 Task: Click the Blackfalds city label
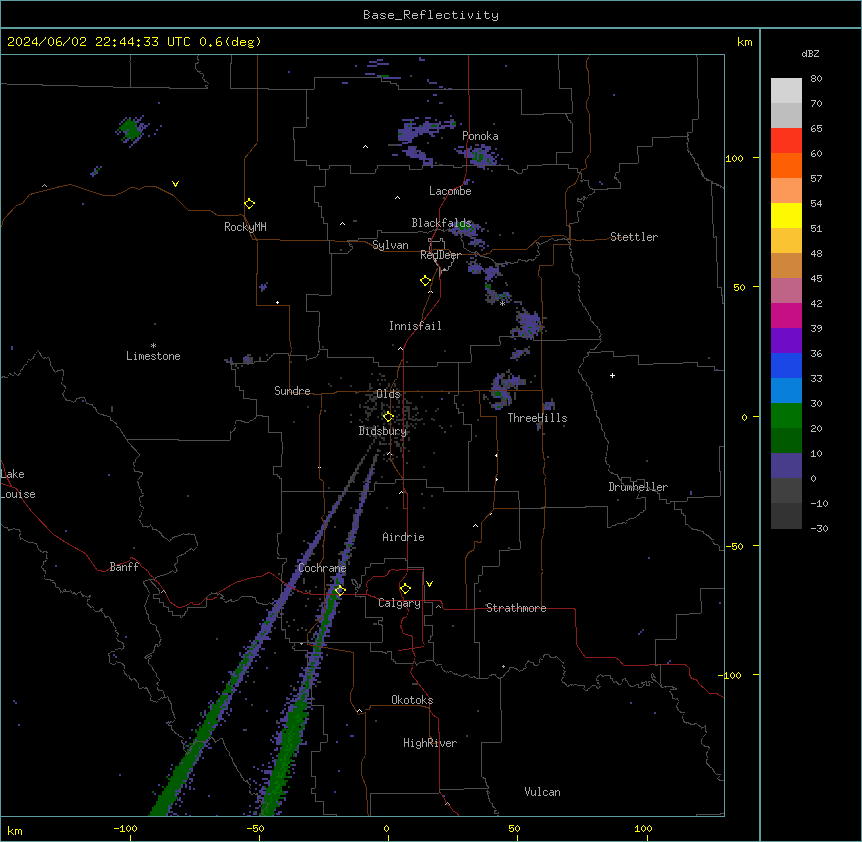pos(441,223)
